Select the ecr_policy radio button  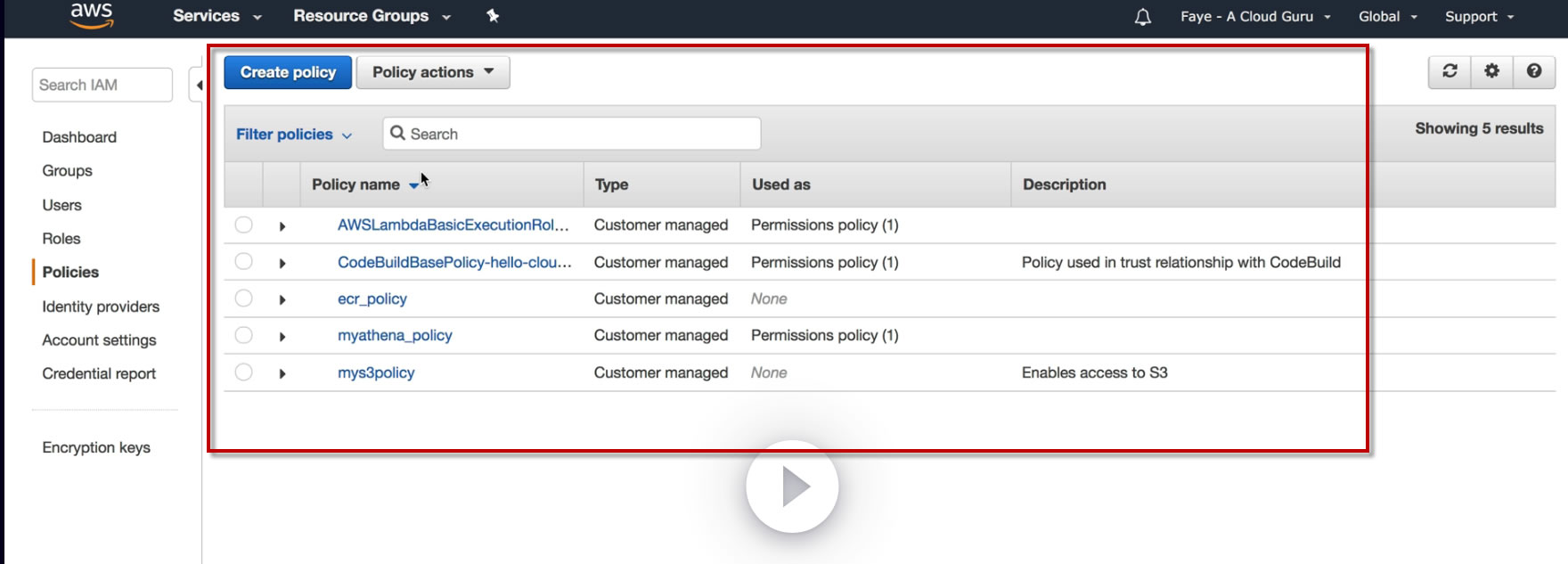point(244,298)
